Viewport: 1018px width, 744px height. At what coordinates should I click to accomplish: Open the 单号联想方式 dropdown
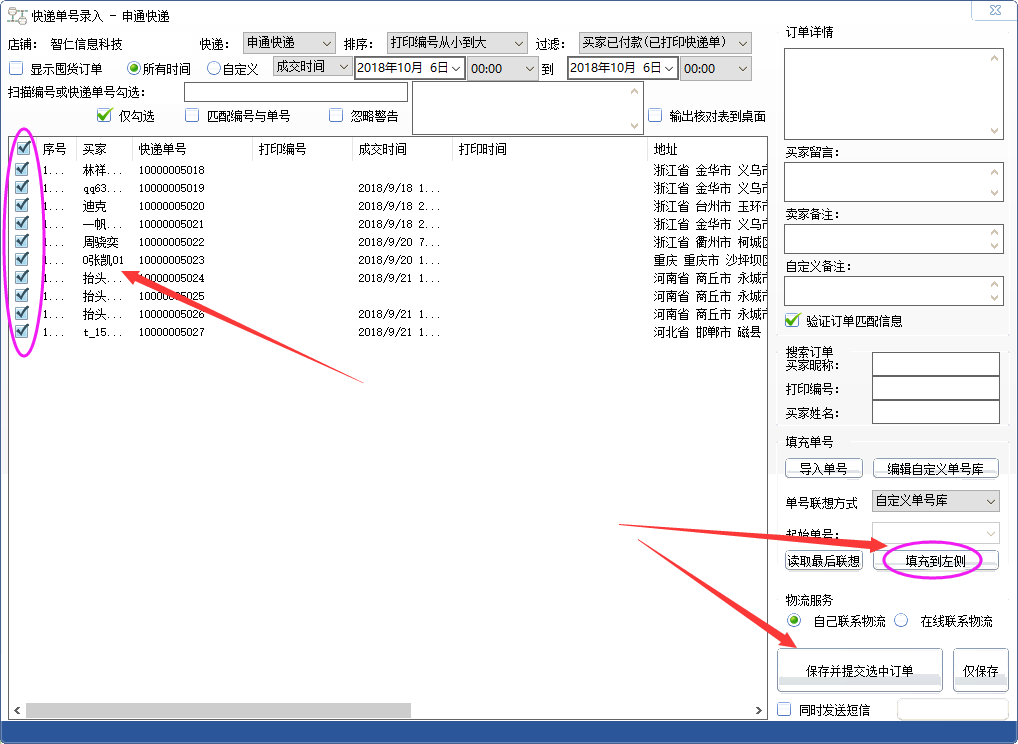point(935,501)
